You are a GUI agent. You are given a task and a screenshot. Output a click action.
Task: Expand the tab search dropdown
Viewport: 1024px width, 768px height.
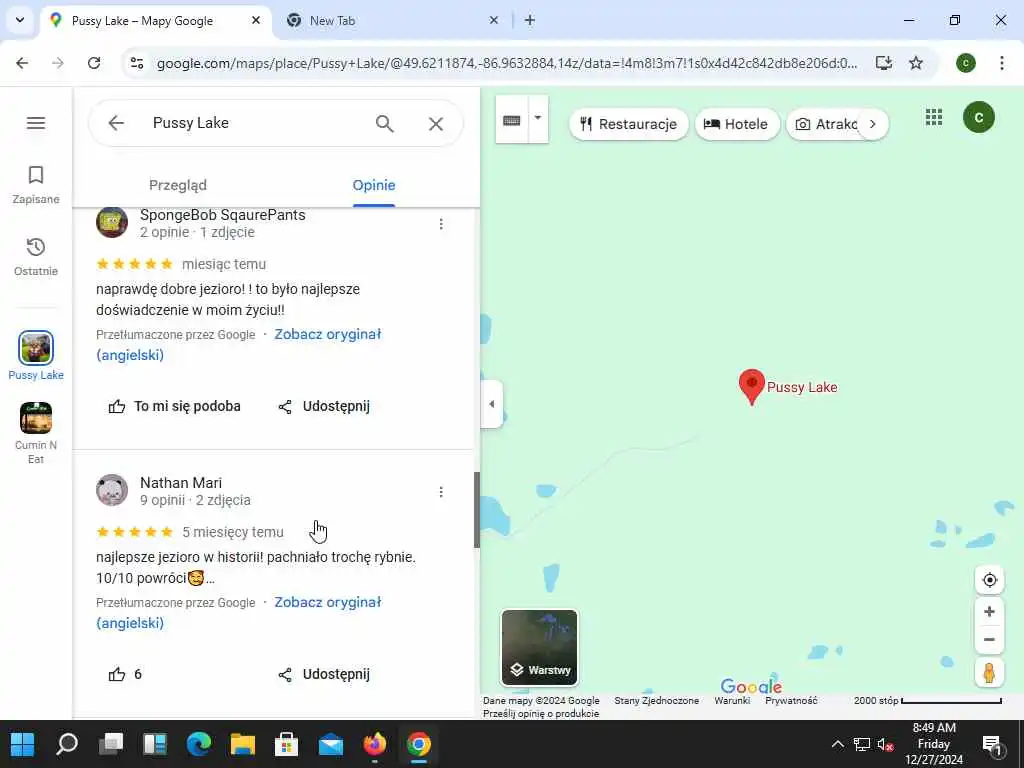pyautogui.click(x=20, y=20)
